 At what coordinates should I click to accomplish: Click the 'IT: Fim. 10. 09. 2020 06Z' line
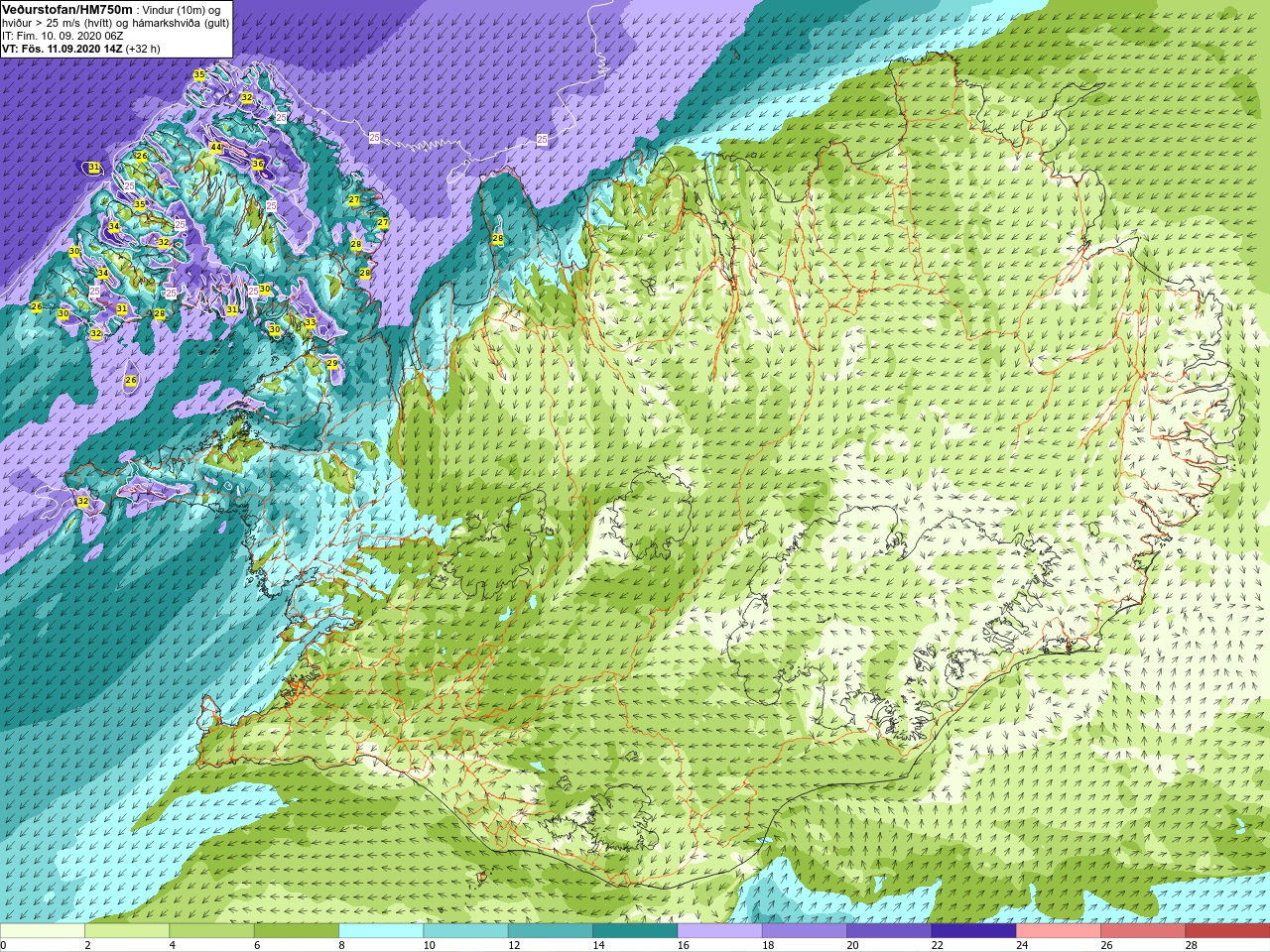point(63,36)
